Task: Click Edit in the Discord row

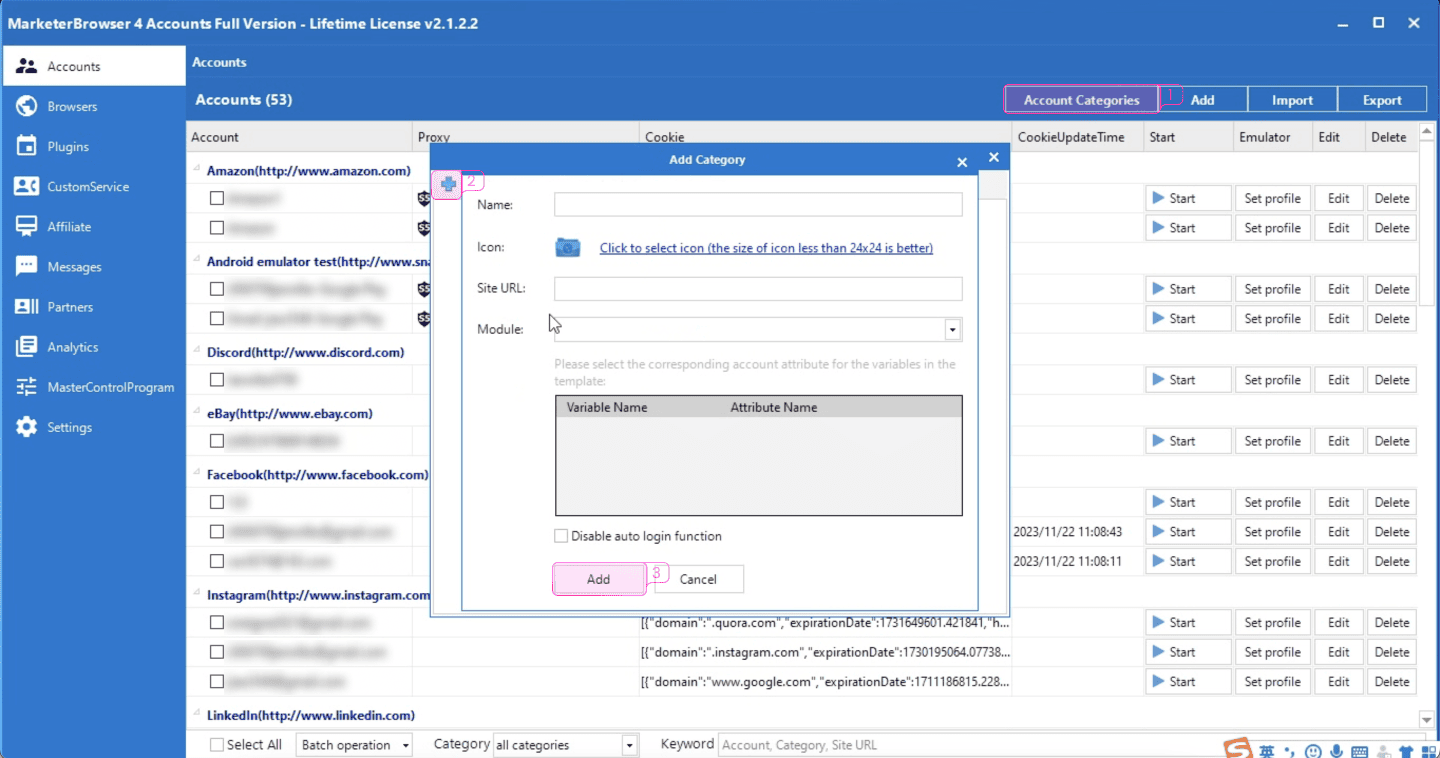Action: pos(1338,380)
